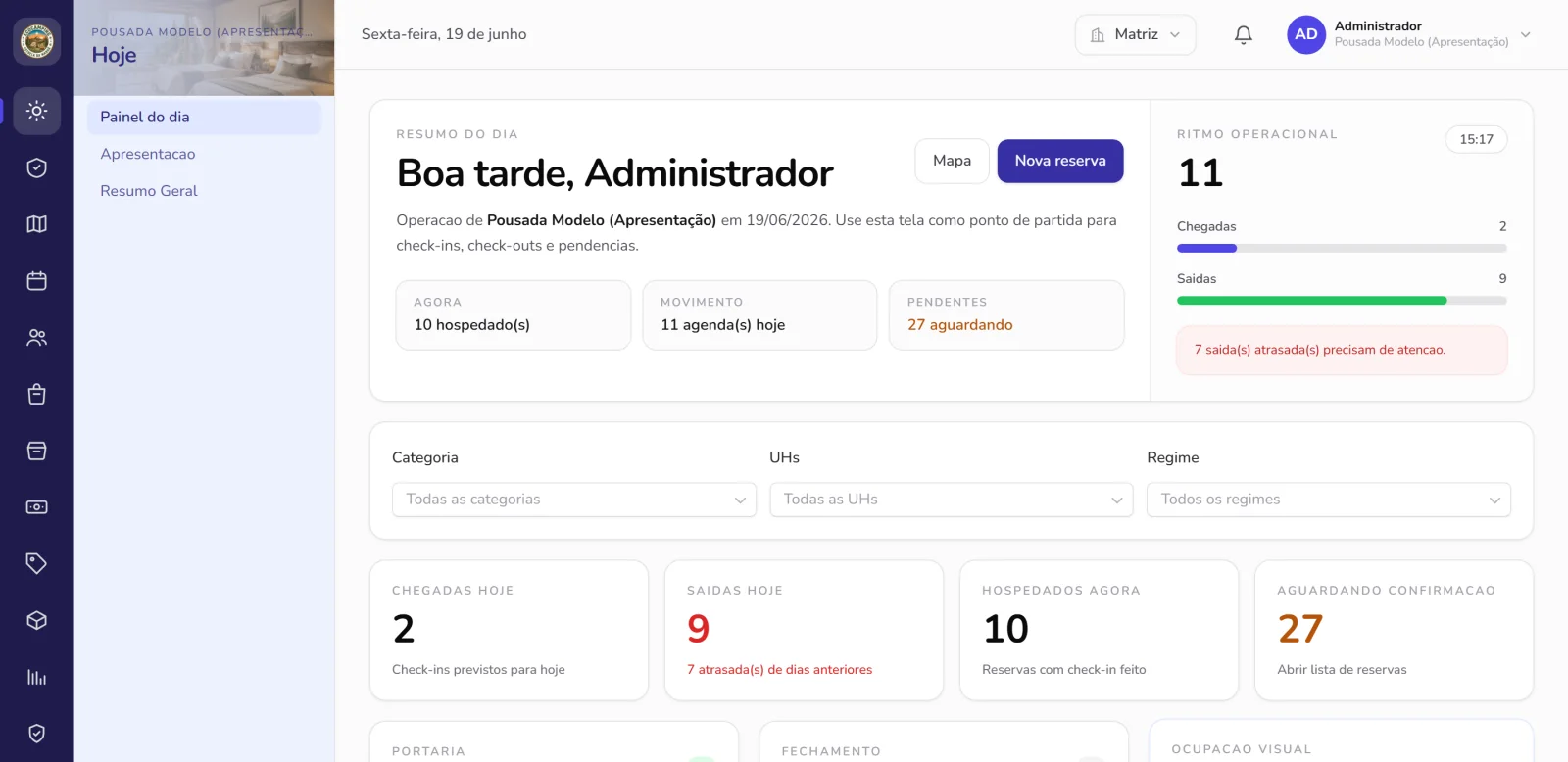This screenshot has height=762, width=1568.
Task: Open the sun (Hoje) sidebar icon
Action: click(x=37, y=111)
